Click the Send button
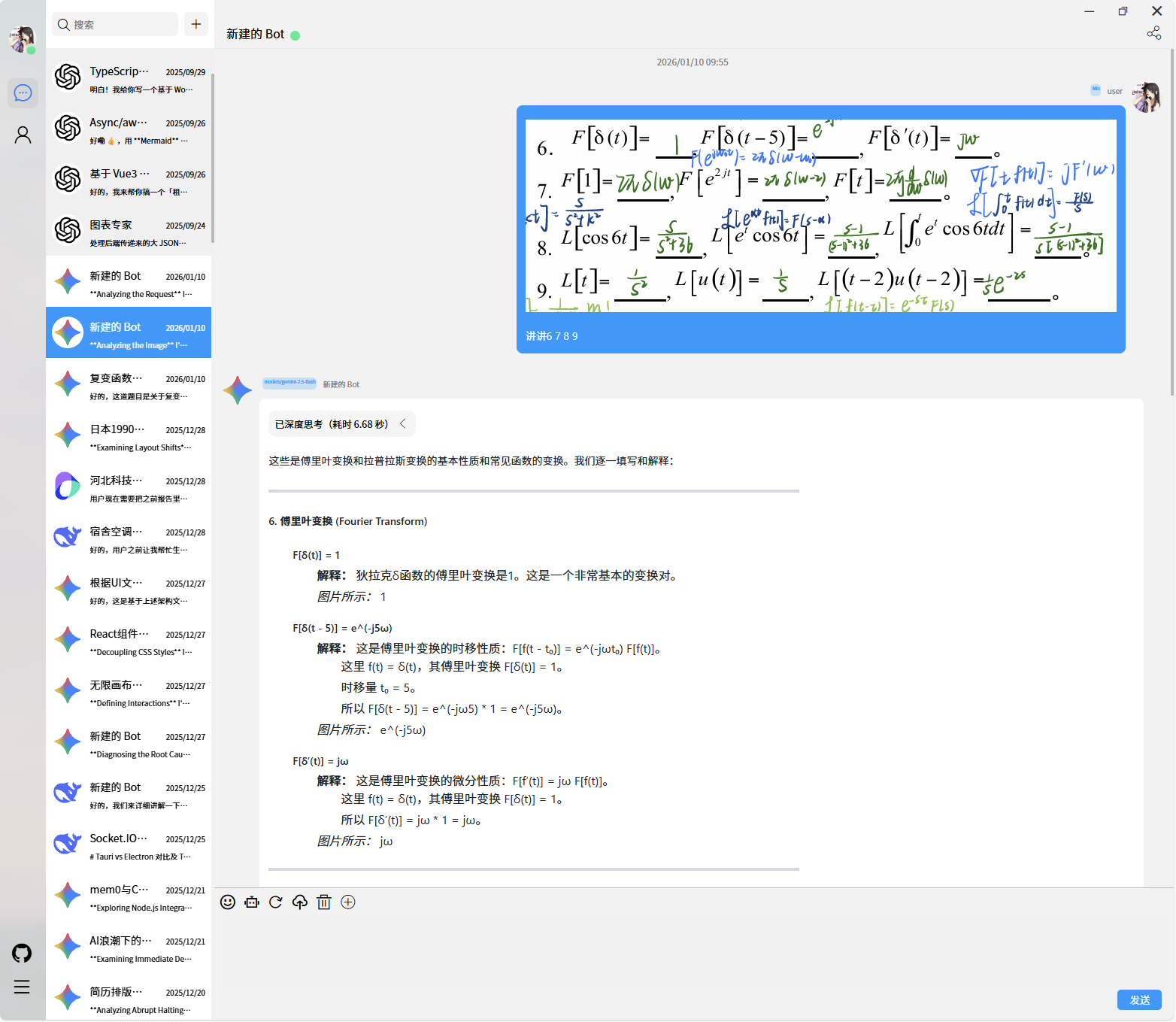The width and height of the screenshot is (1176, 1022). pos(1139,999)
